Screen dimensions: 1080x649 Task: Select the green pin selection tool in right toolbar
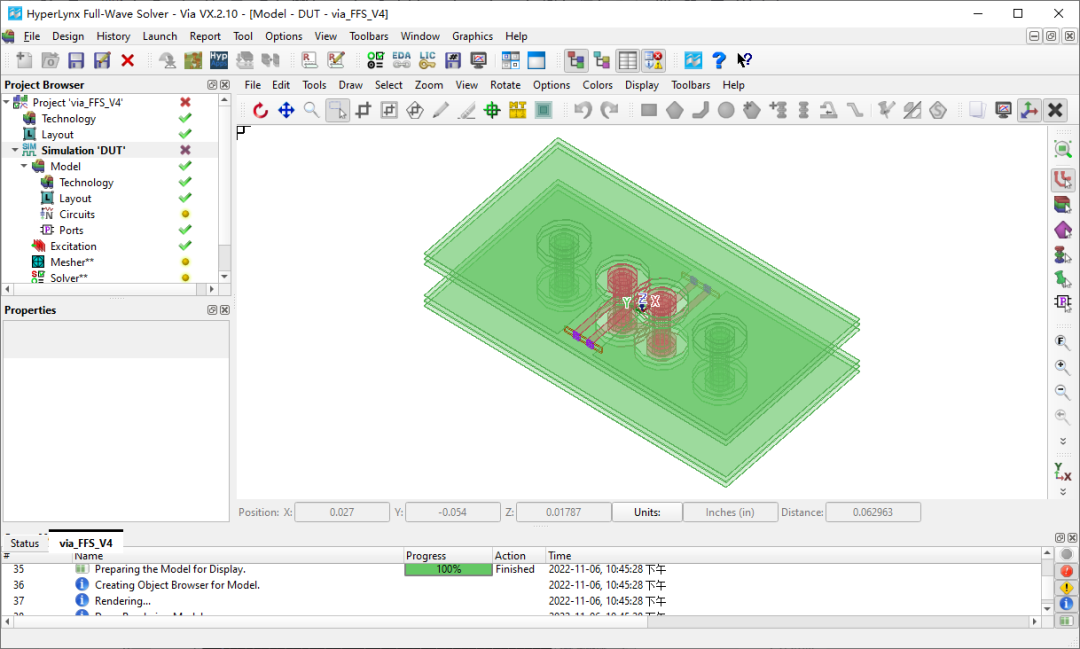click(x=1063, y=278)
